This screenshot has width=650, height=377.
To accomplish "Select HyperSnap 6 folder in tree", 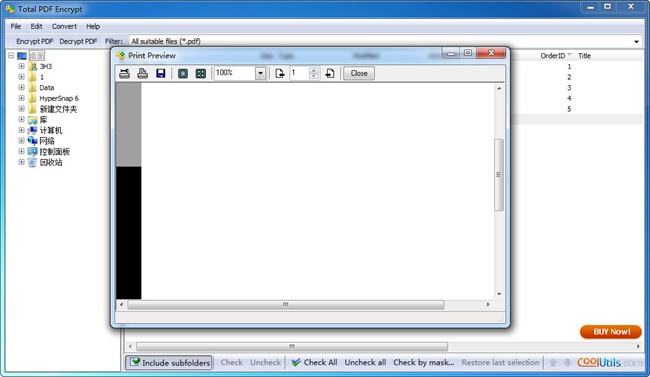I will (59, 98).
